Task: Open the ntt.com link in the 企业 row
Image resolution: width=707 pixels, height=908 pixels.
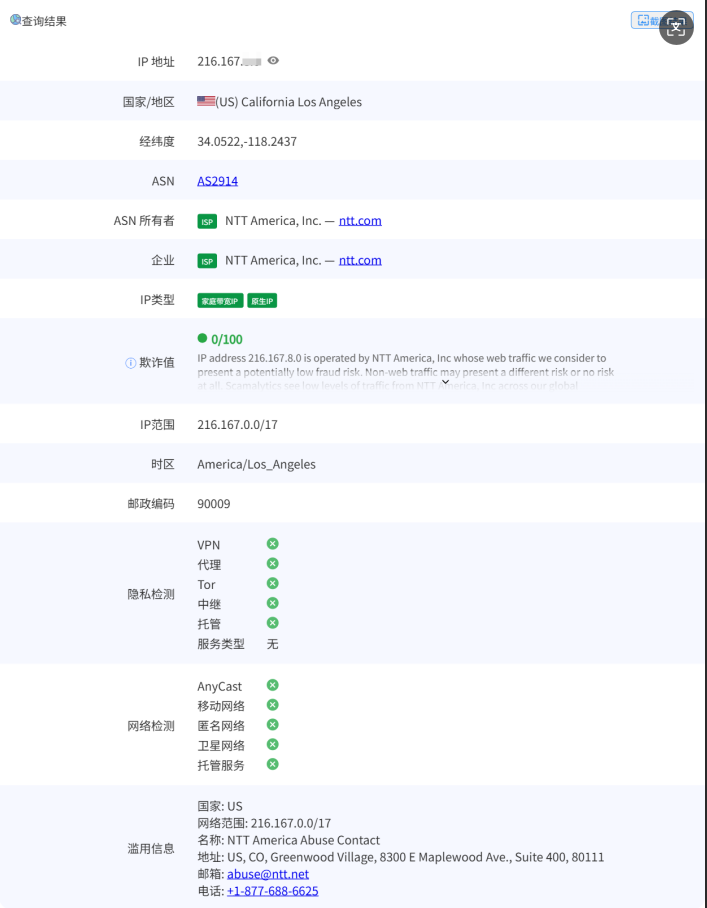Action: [360, 260]
